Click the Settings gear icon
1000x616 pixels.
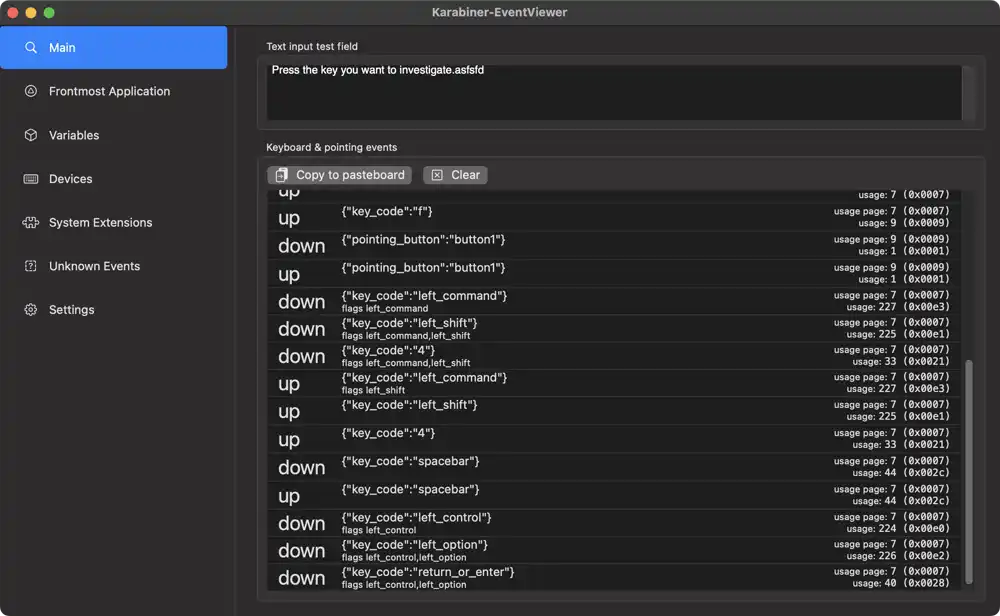31,310
